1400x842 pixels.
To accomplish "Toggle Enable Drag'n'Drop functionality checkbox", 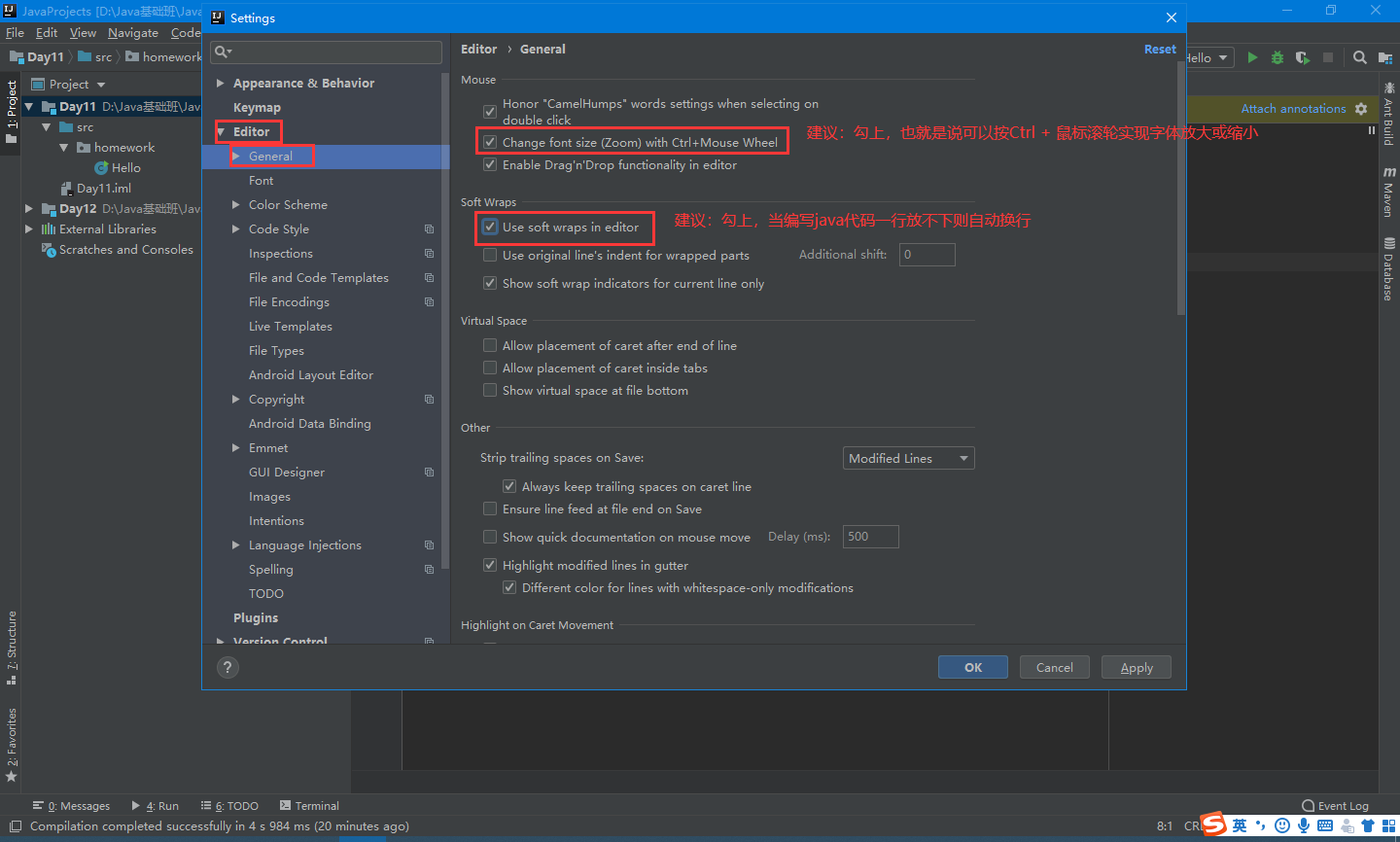I will tap(490, 165).
